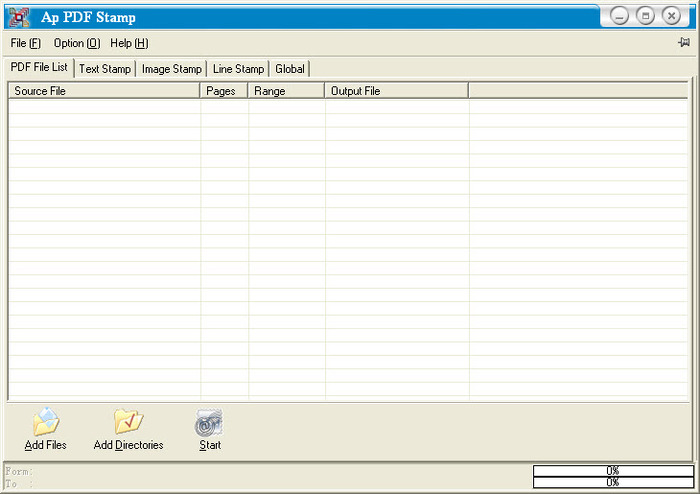
Task: Switch to the Line Stamp tab
Action: click(238, 69)
